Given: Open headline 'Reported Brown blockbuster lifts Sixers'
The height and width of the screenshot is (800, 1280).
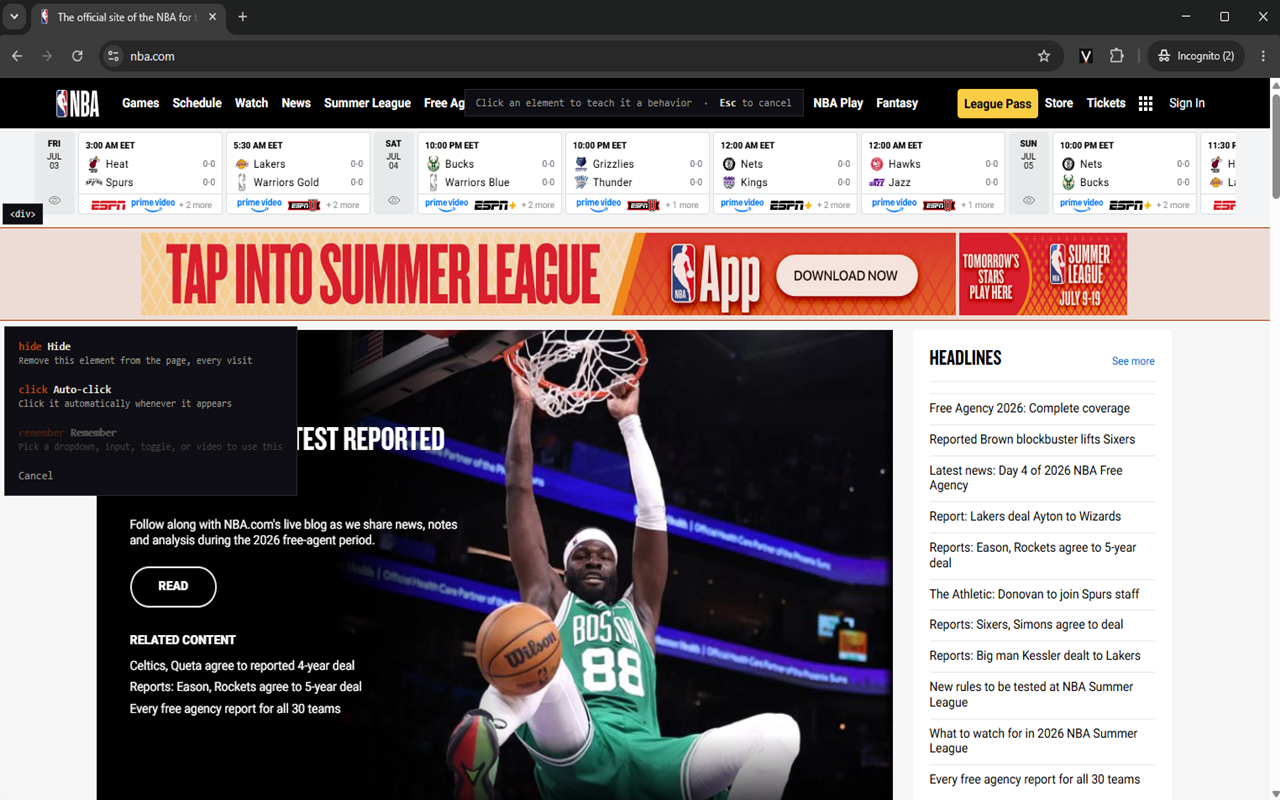Looking at the screenshot, I should (1032, 440).
